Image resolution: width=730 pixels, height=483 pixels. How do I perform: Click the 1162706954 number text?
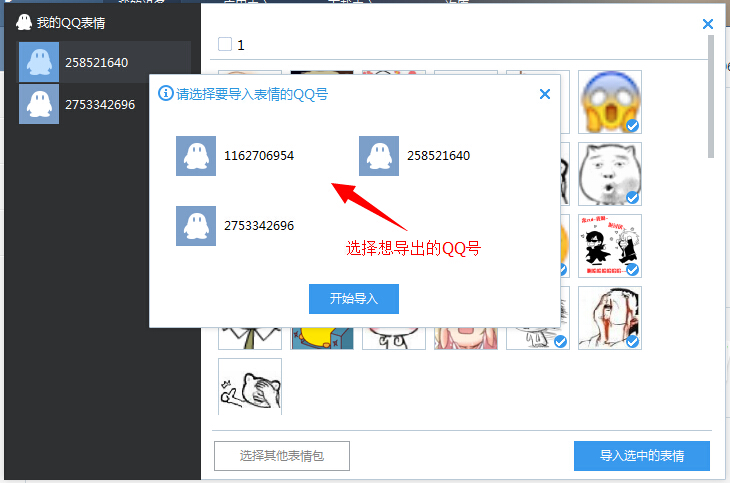[x=259, y=156]
